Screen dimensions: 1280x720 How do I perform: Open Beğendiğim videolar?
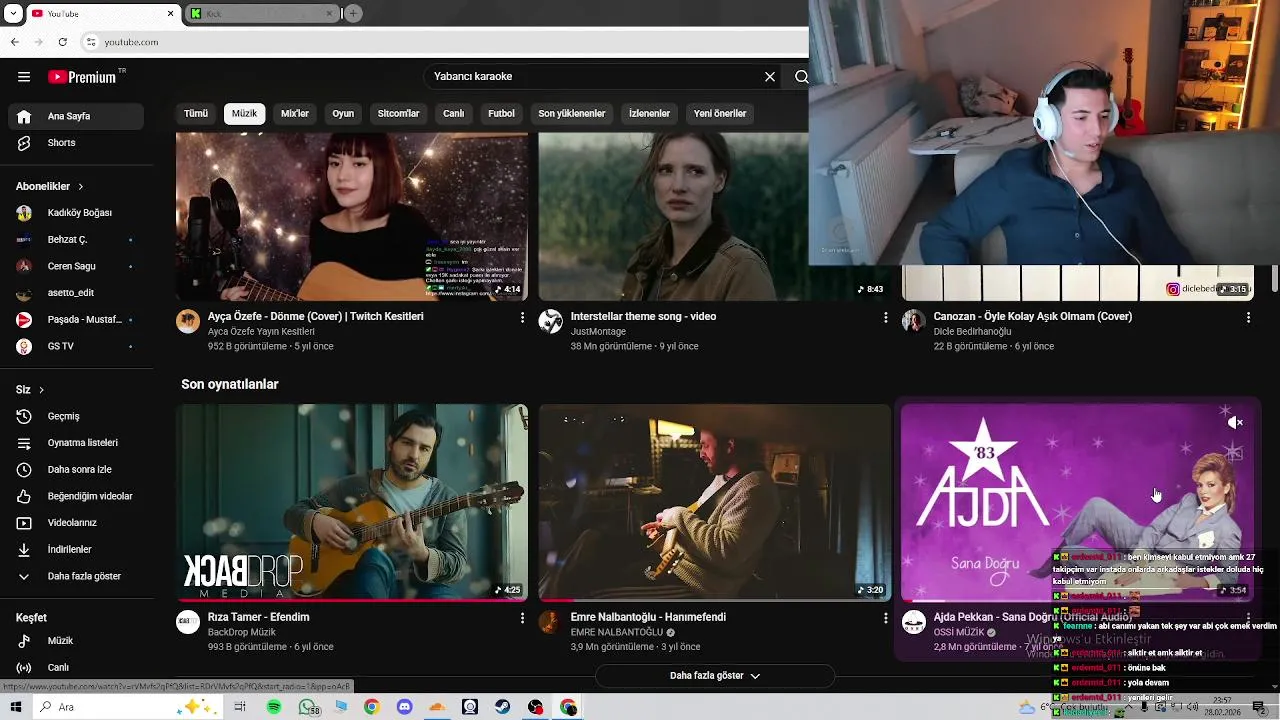point(76,496)
